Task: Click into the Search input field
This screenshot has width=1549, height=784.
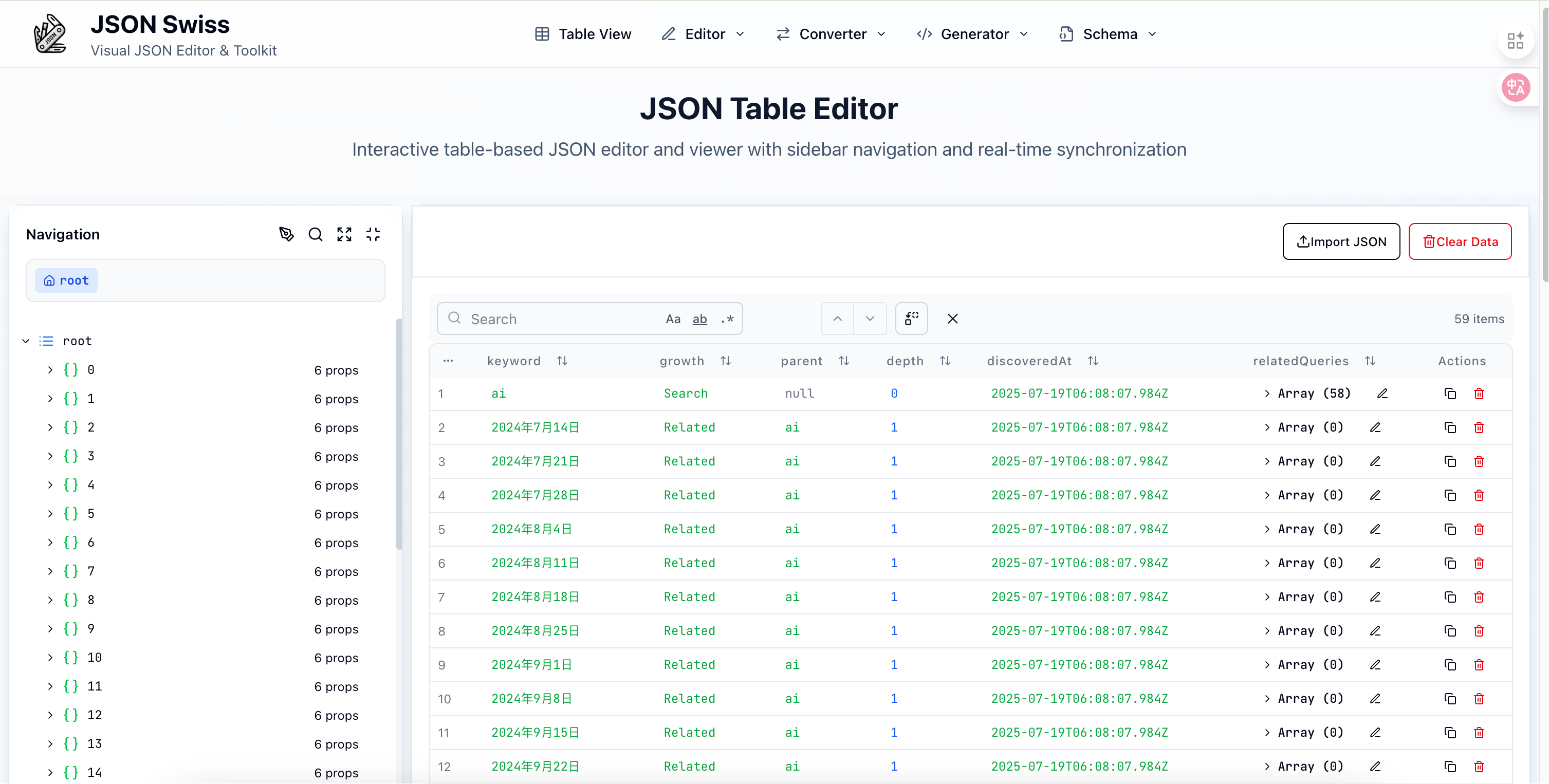Action: coord(559,319)
